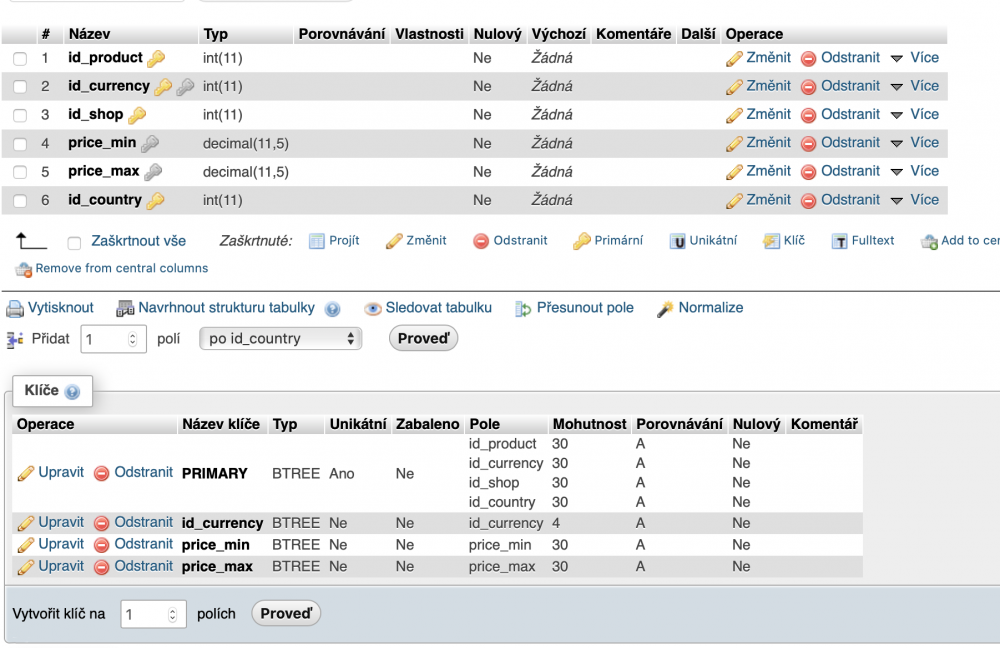The image size is (1000, 648).
Task: Click the Projít icon for checked columns
Action: pyautogui.click(x=318, y=240)
